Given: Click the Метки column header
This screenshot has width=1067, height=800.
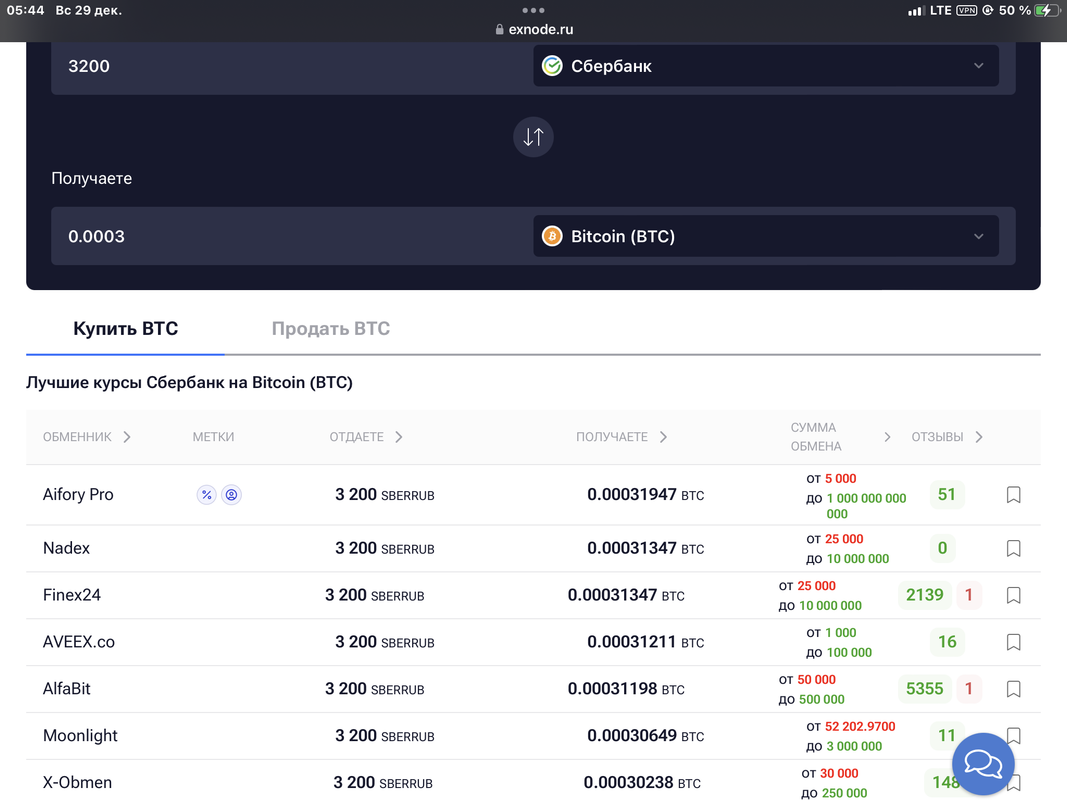Looking at the screenshot, I should (213, 437).
